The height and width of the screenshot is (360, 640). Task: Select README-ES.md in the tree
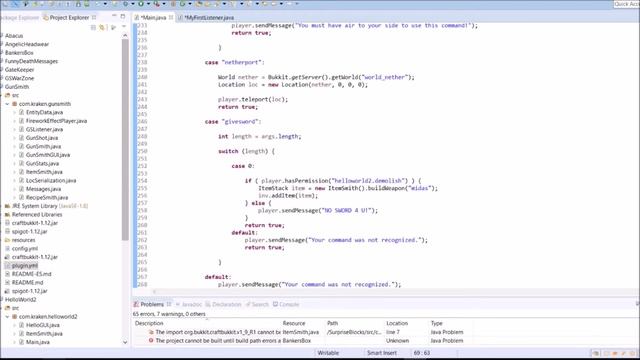pyautogui.click(x=31, y=274)
